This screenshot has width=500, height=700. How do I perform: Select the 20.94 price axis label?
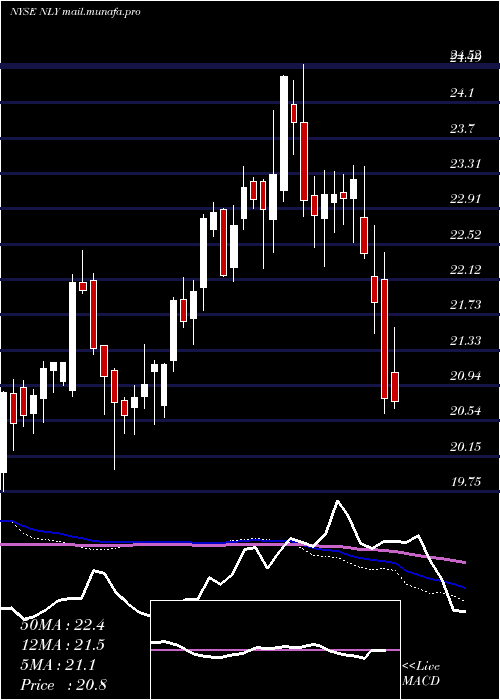click(465, 375)
